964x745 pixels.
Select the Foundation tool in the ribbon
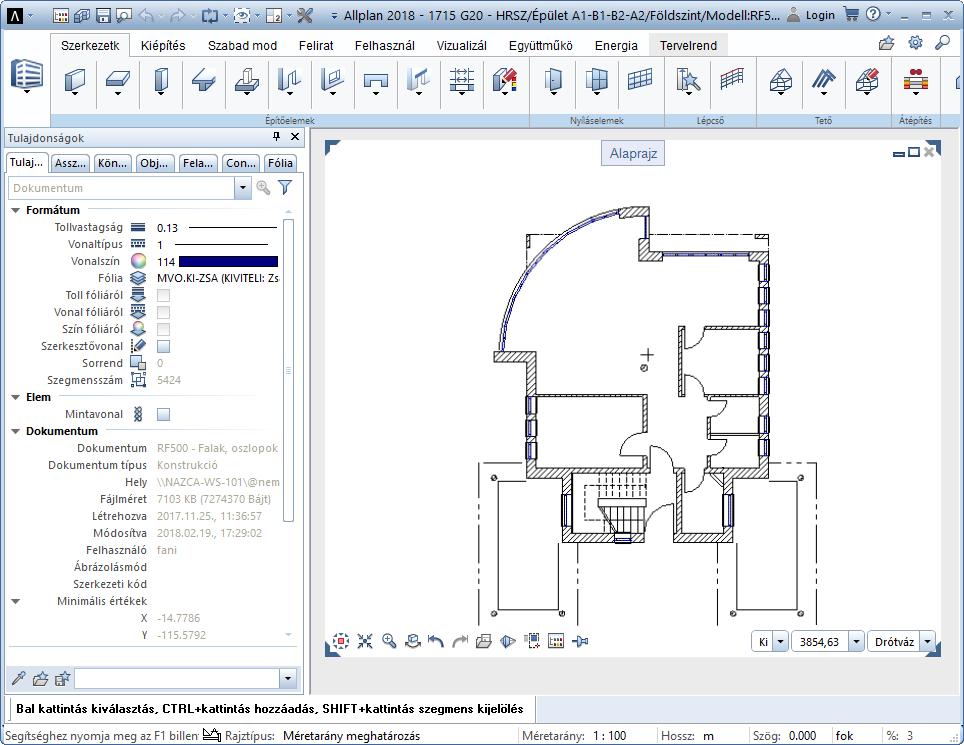(247, 81)
